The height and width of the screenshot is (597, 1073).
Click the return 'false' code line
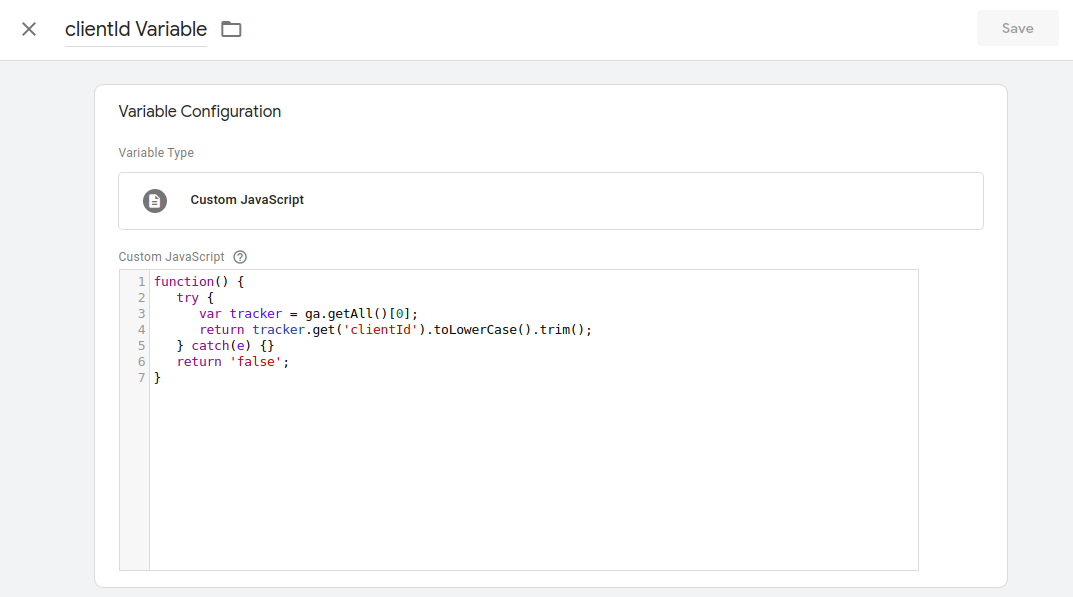coord(233,362)
